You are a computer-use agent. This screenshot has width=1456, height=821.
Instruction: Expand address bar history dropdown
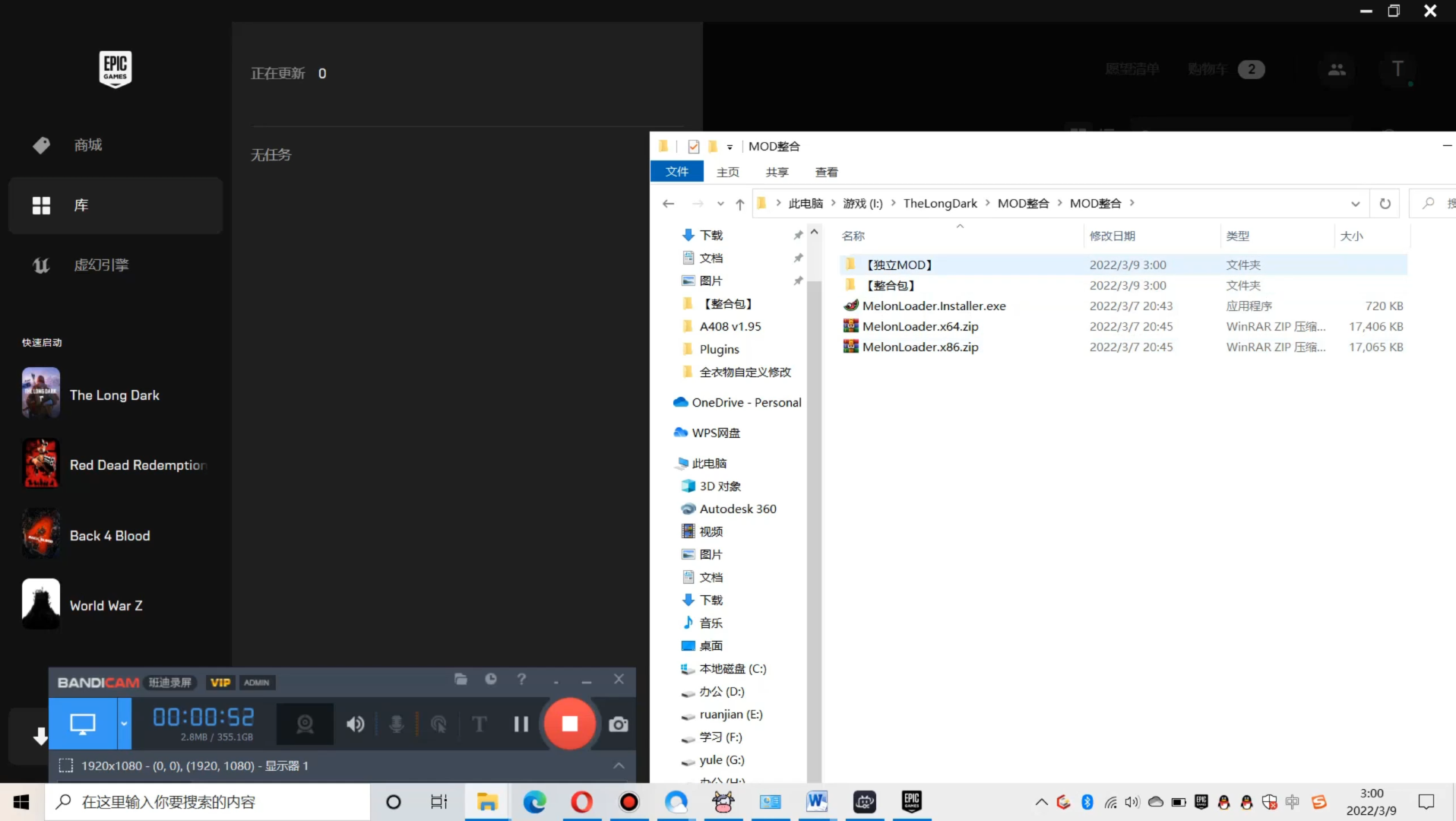click(x=1355, y=203)
